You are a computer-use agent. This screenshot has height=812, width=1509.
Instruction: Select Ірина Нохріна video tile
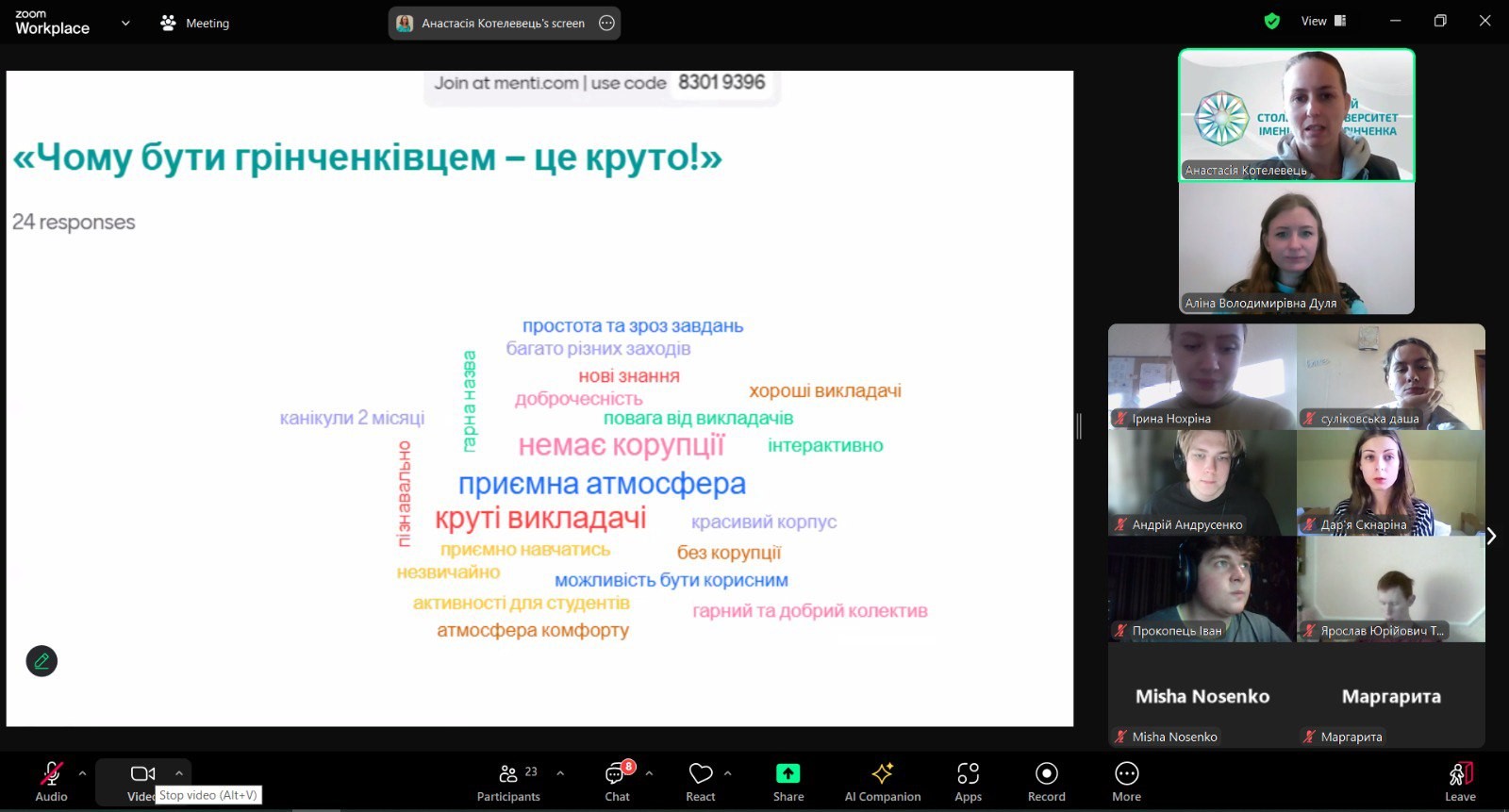tap(1202, 376)
